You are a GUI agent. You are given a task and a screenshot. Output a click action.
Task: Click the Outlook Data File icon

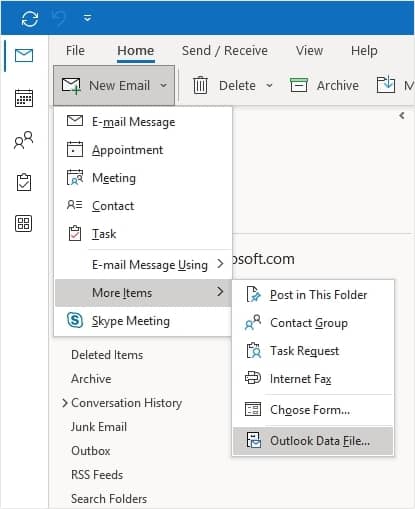254,440
